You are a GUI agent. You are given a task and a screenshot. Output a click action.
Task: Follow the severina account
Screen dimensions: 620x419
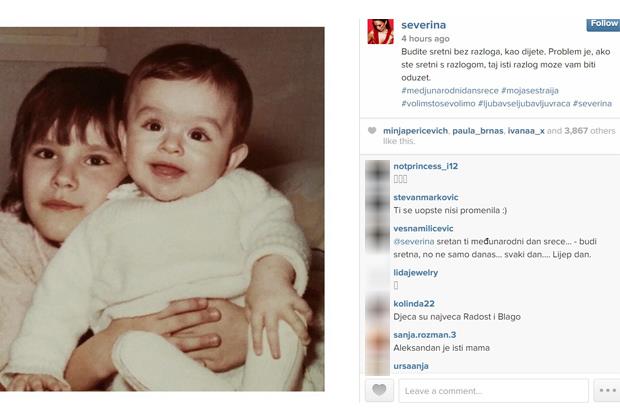click(x=603, y=24)
